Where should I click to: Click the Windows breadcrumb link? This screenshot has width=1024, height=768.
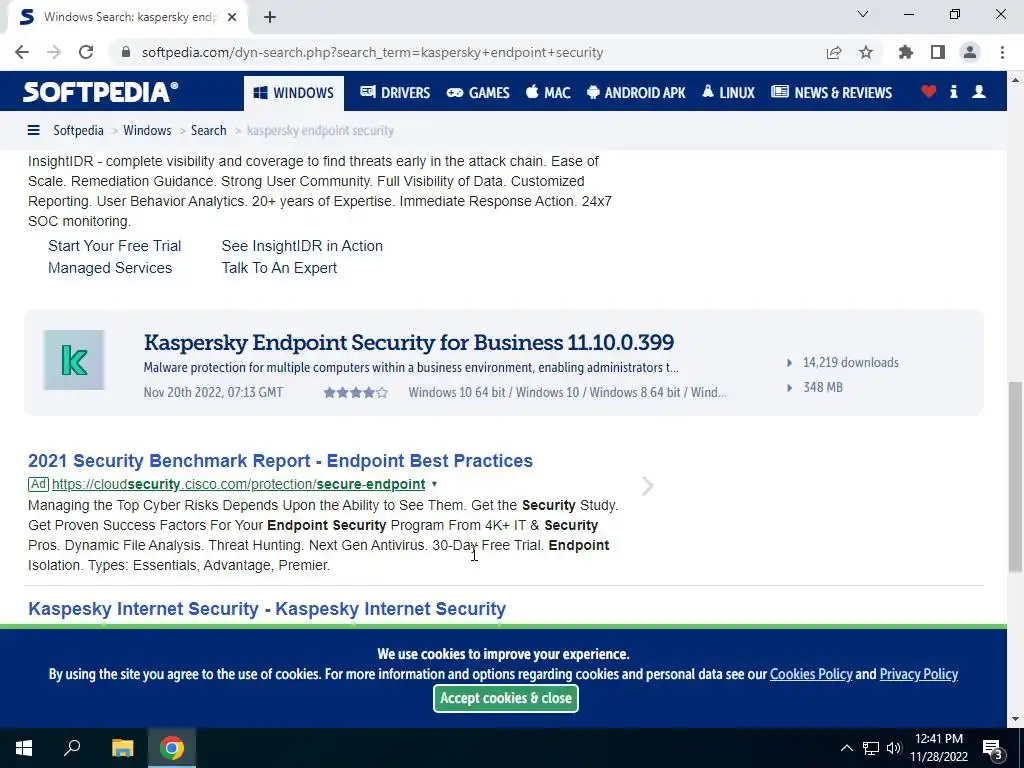click(x=147, y=131)
